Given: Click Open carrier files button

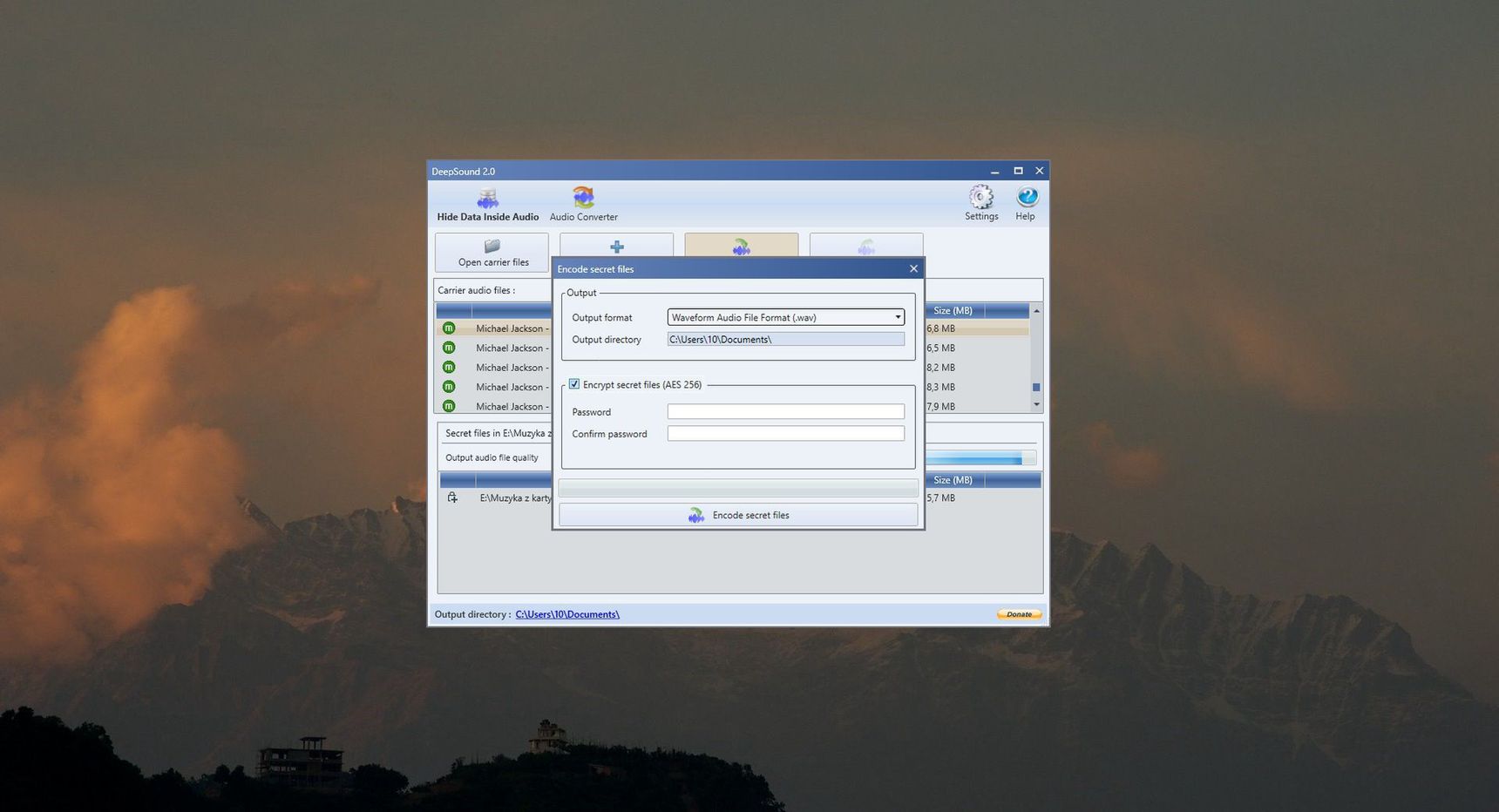Looking at the screenshot, I should click(492, 253).
